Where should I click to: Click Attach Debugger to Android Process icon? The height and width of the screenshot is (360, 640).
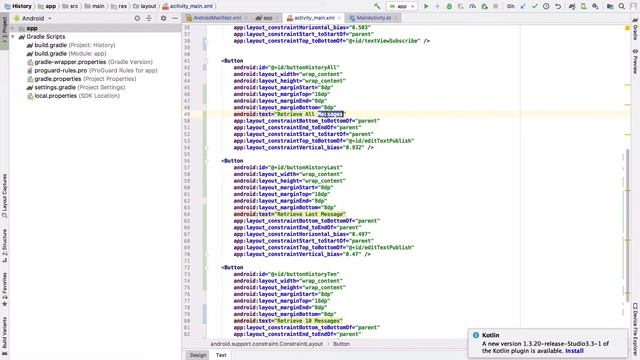pos(484,6)
